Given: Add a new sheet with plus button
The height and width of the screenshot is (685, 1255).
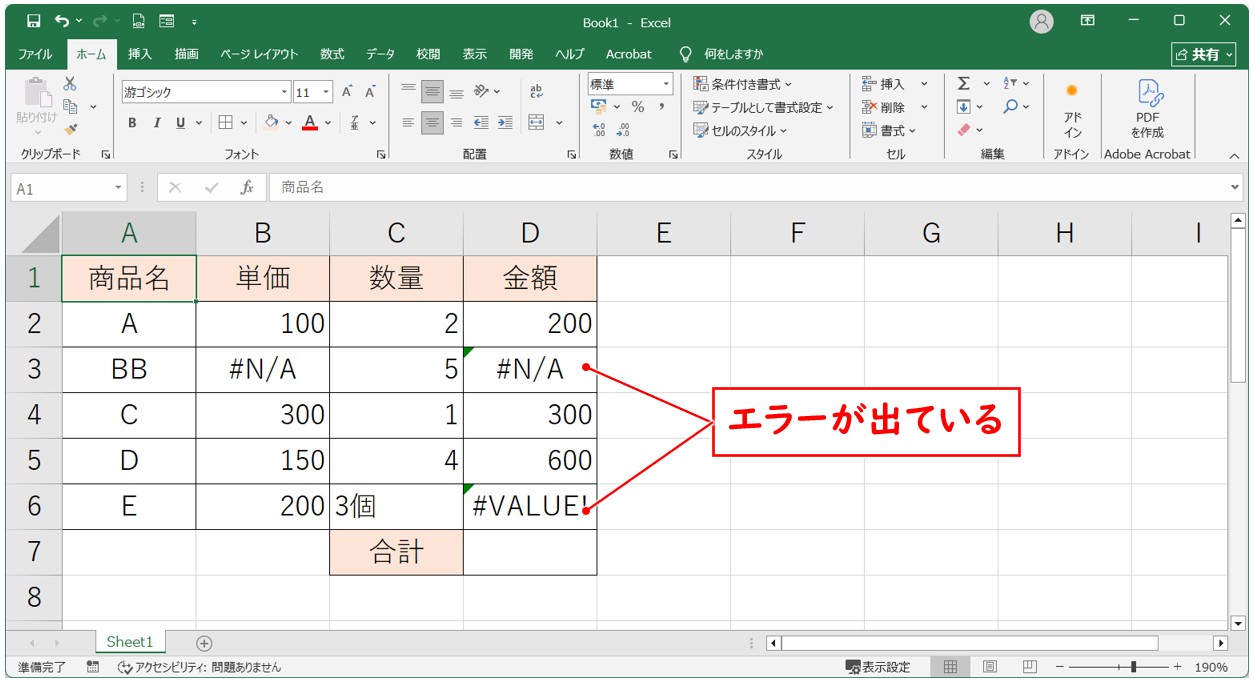Looking at the screenshot, I should [204, 643].
